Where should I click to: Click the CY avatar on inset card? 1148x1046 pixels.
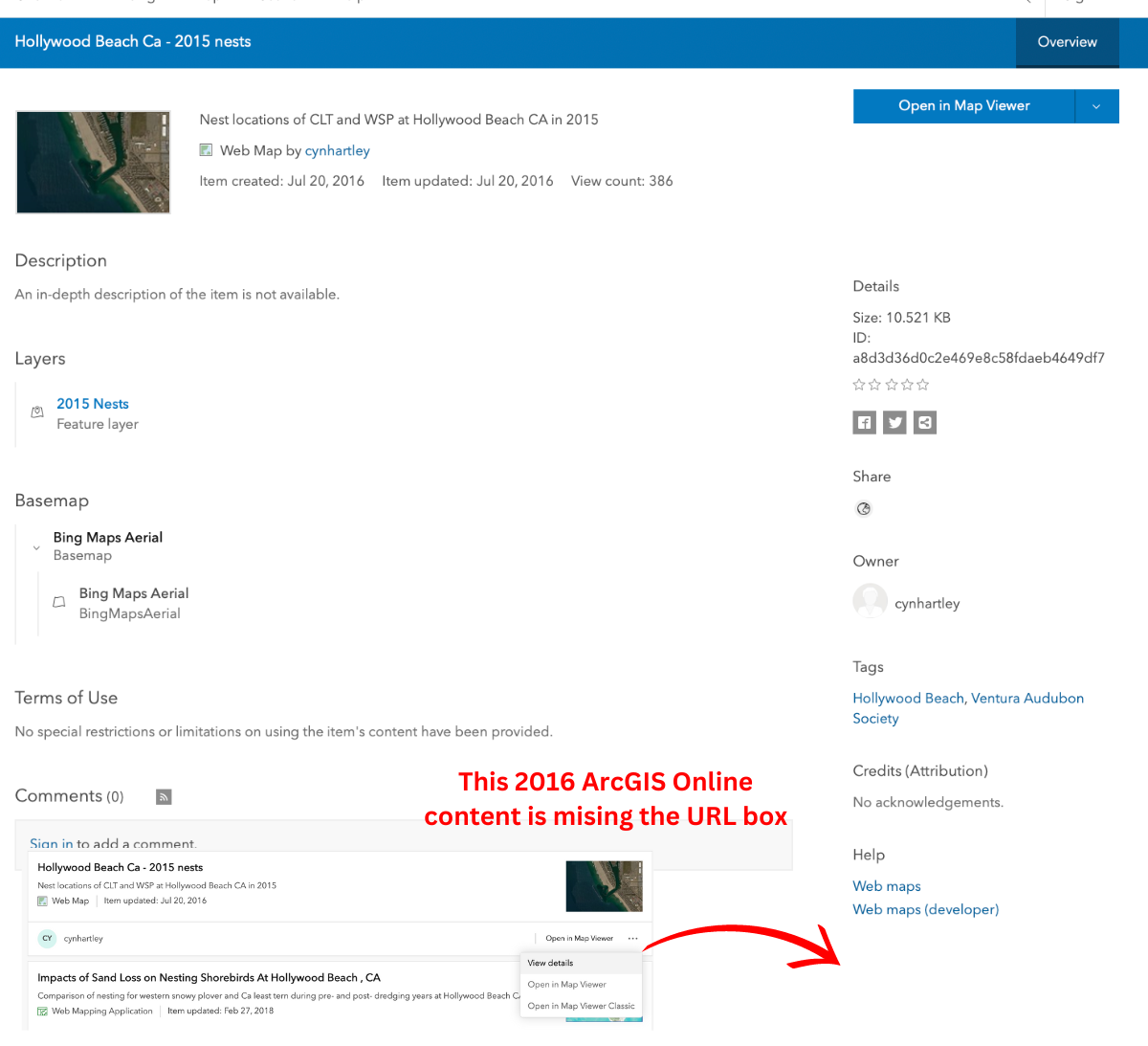pyautogui.click(x=47, y=939)
